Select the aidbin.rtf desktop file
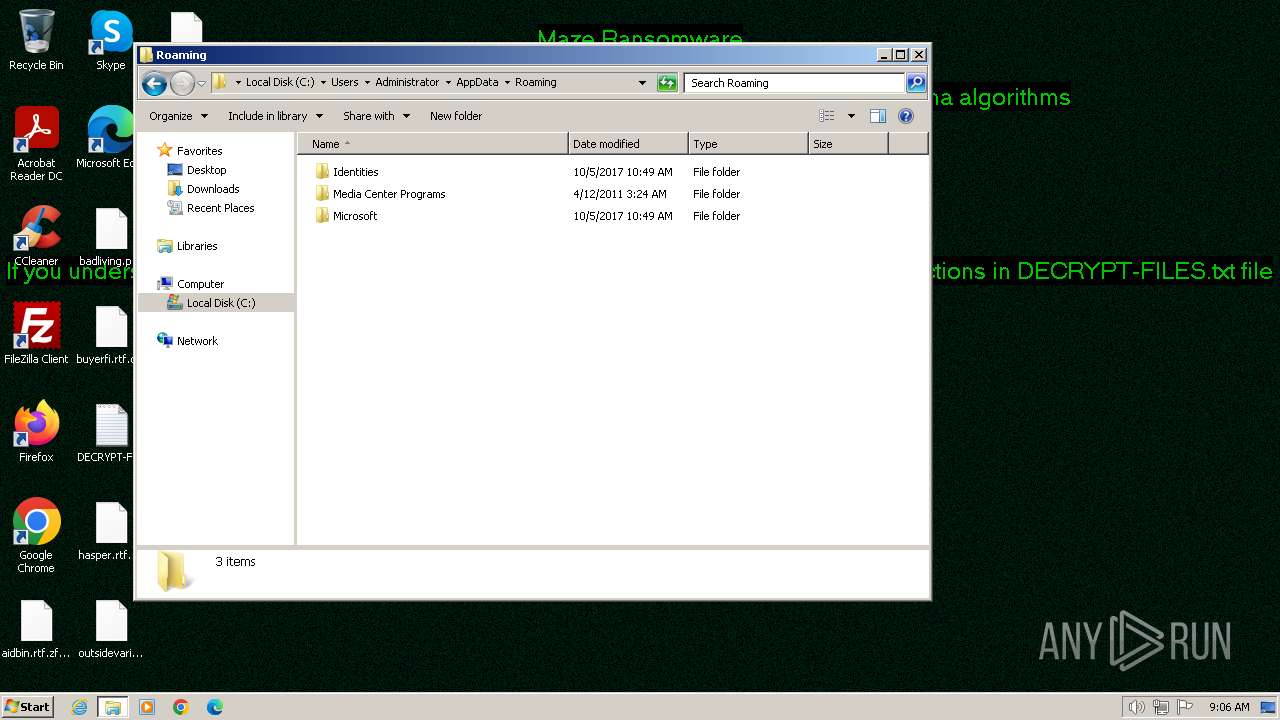 pyautogui.click(x=36, y=630)
